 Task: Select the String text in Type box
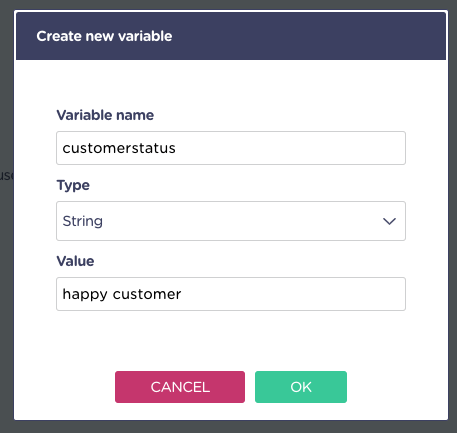point(83,221)
